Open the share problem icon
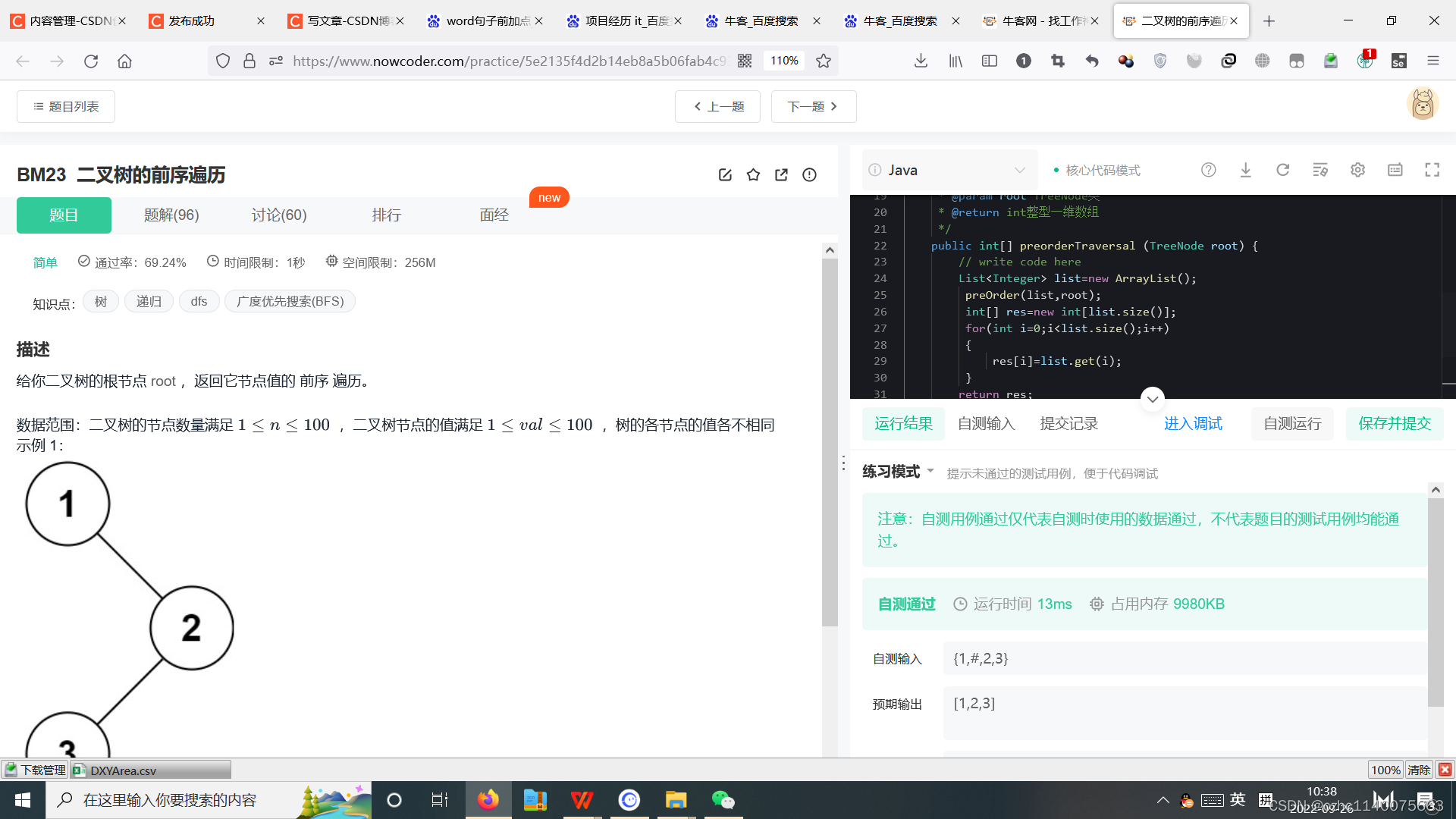Screen dimensions: 1456x819 point(781,174)
